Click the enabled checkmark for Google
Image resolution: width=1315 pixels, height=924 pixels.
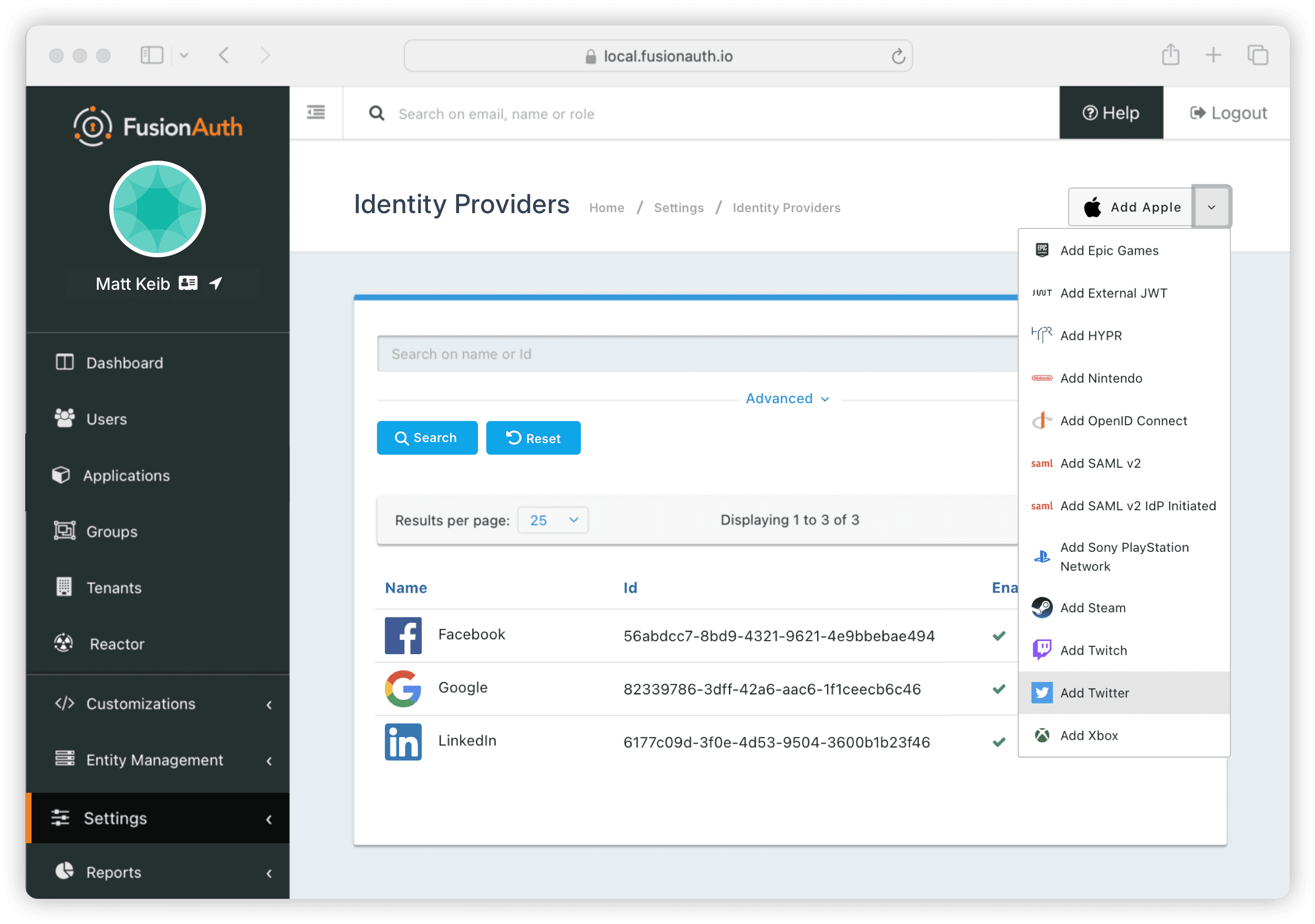[x=1000, y=689]
